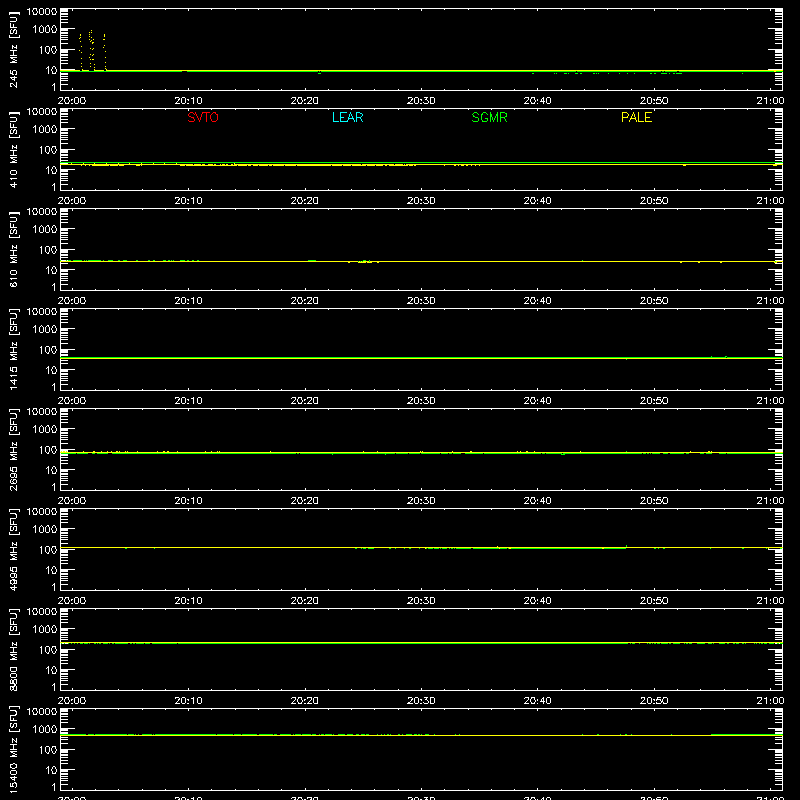Click the 100 y-axis tick of 610 MHz plot
This screenshot has height=800, width=800.
click(48, 250)
